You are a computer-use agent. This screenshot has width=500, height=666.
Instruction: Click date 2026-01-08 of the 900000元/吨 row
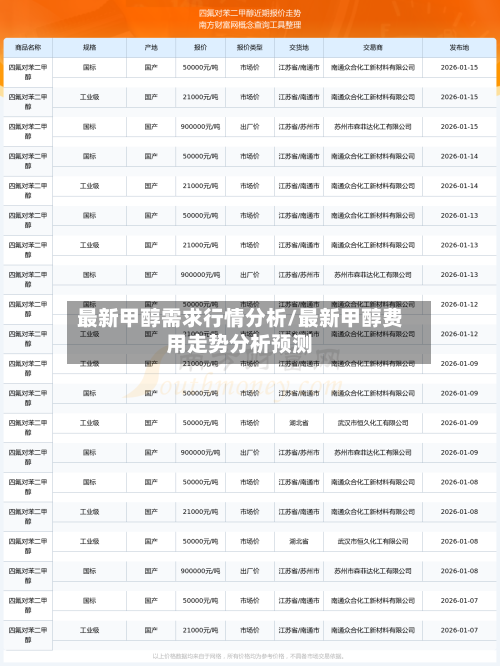[459, 571]
